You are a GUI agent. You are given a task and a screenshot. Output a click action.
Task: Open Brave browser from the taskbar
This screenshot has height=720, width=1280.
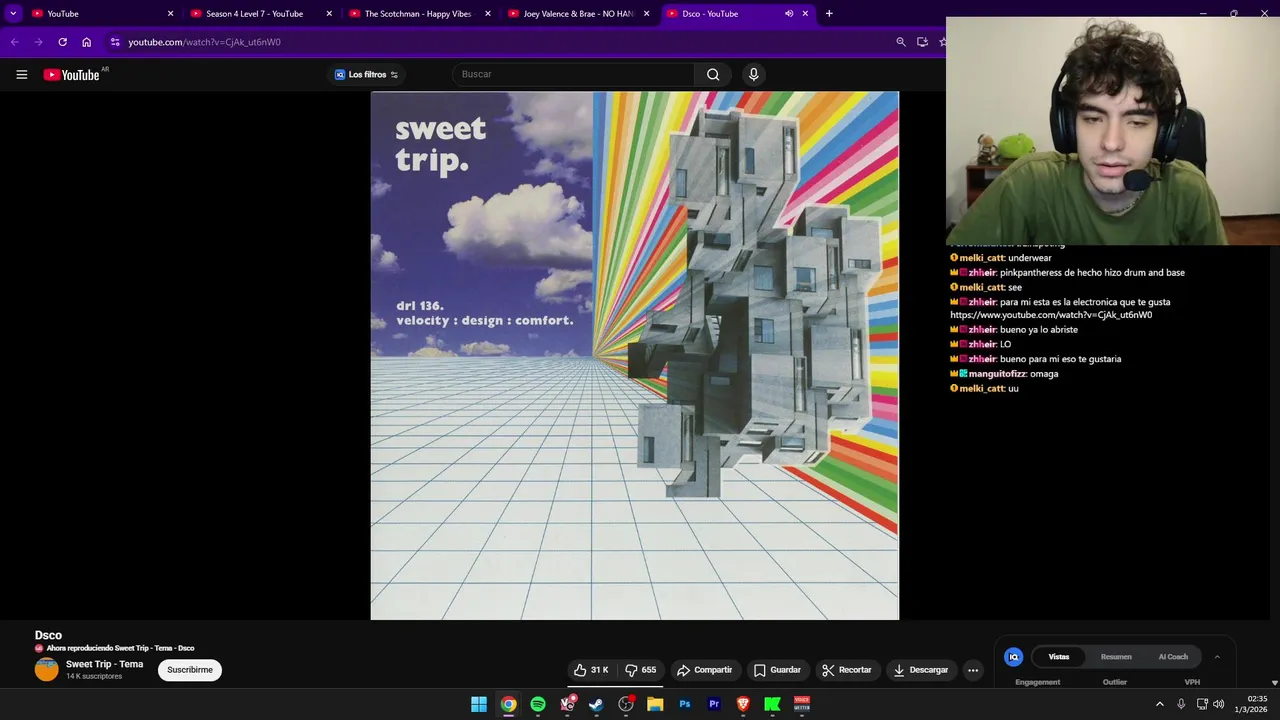(743, 704)
